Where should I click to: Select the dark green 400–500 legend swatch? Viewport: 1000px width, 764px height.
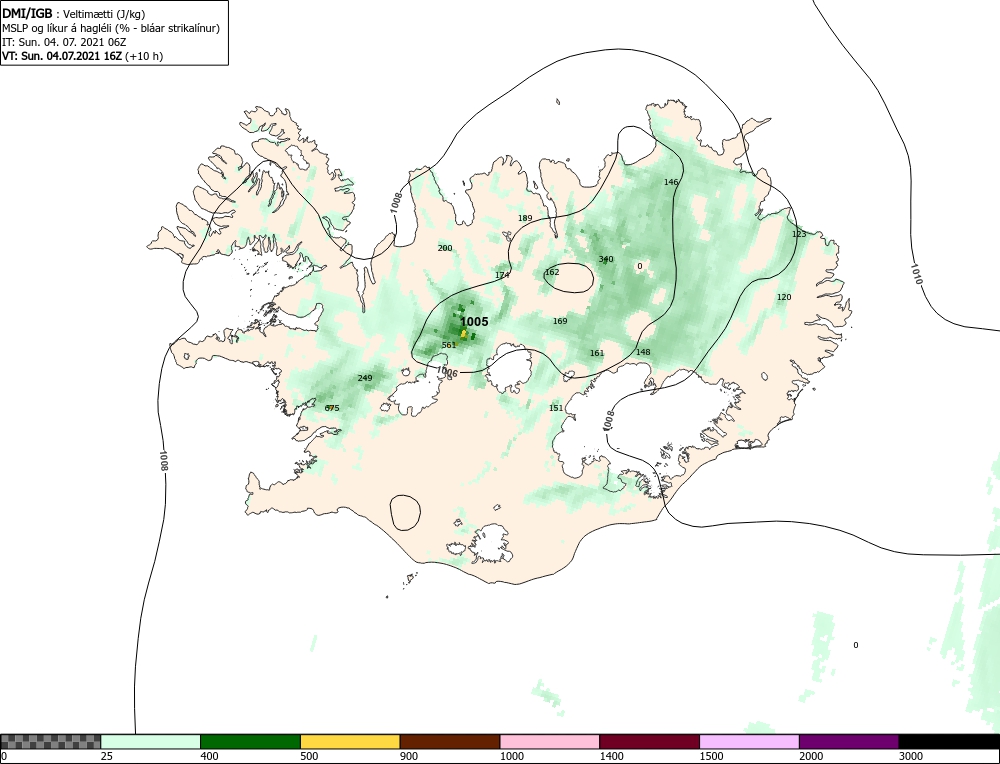click(250, 742)
